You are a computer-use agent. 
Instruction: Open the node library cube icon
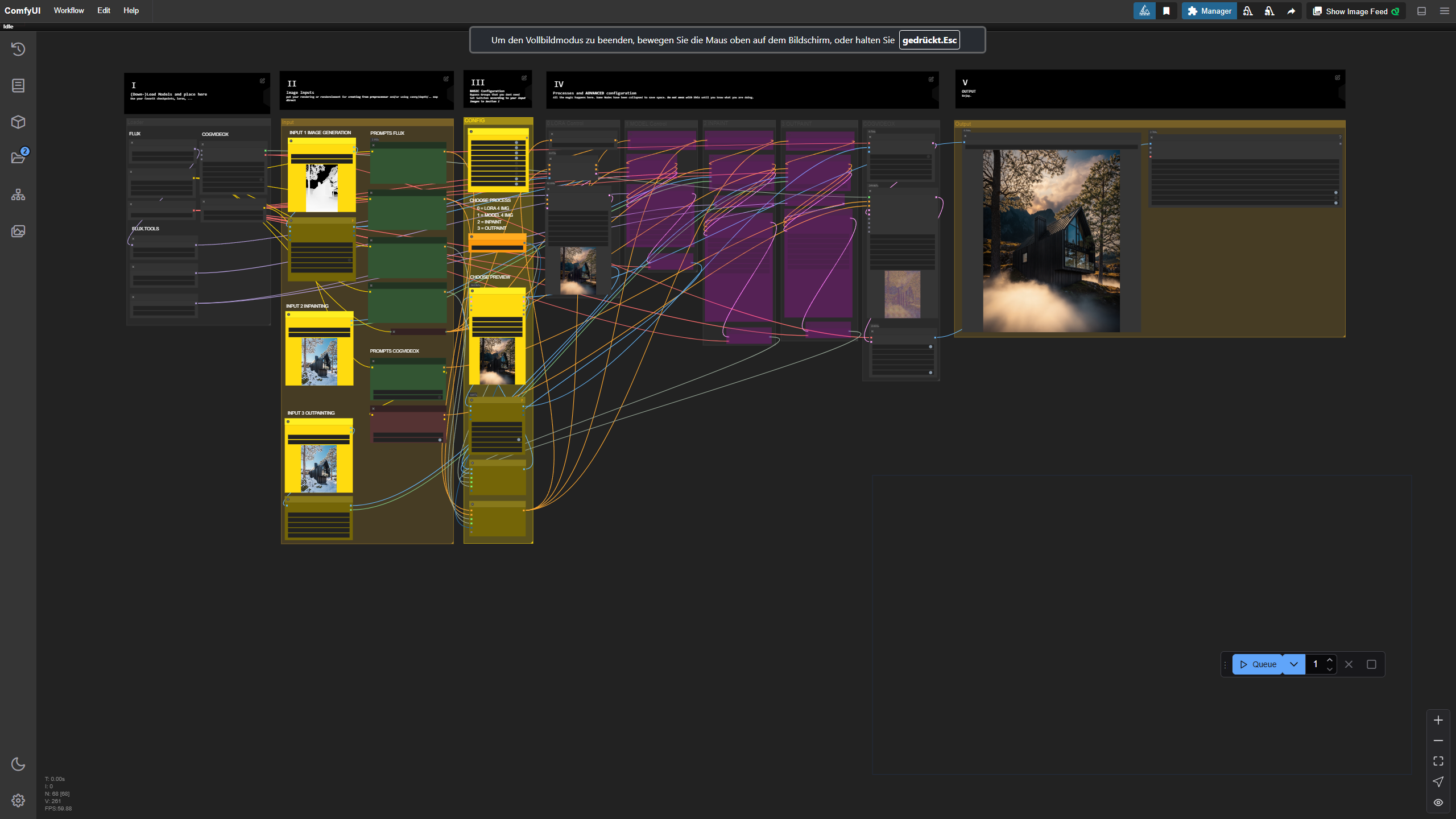18,122
